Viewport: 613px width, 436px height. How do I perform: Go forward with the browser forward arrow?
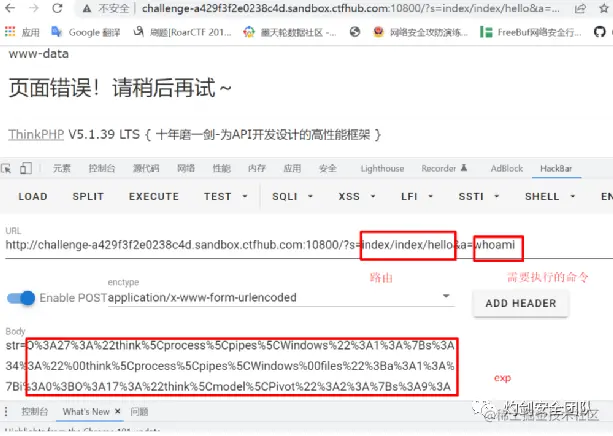[34, 8]
